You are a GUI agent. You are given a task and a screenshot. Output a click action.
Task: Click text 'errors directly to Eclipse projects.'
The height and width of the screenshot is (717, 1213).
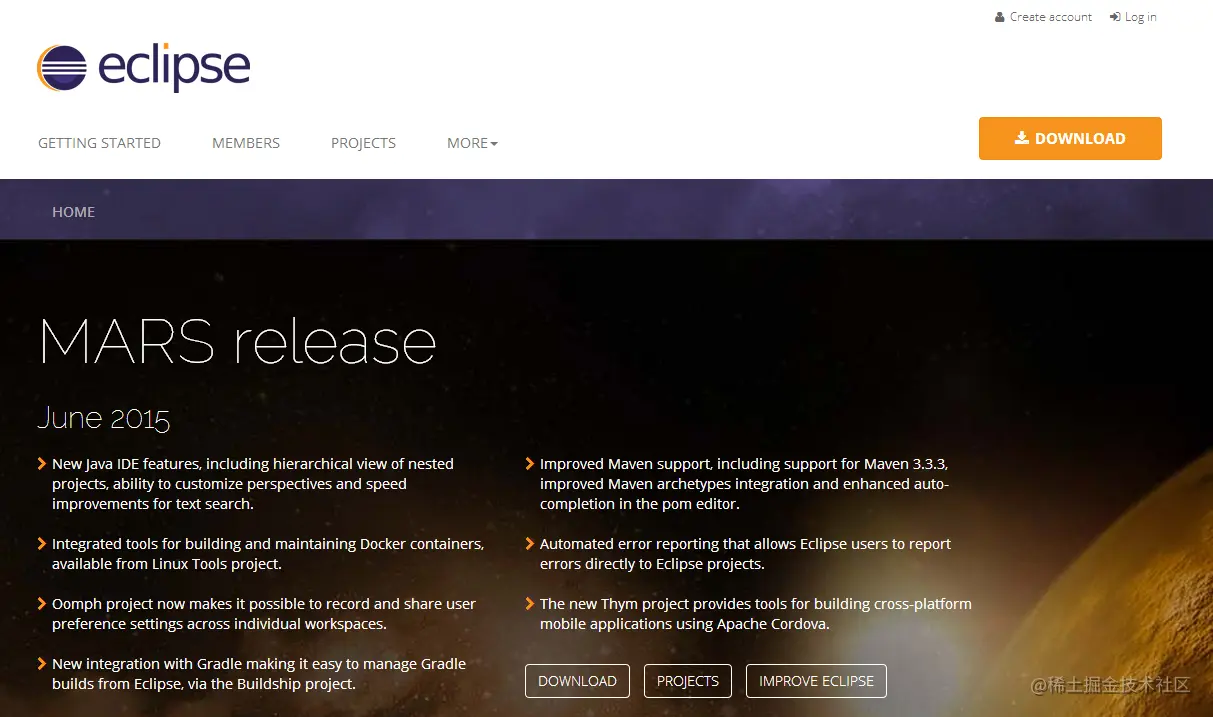[652, 564]
